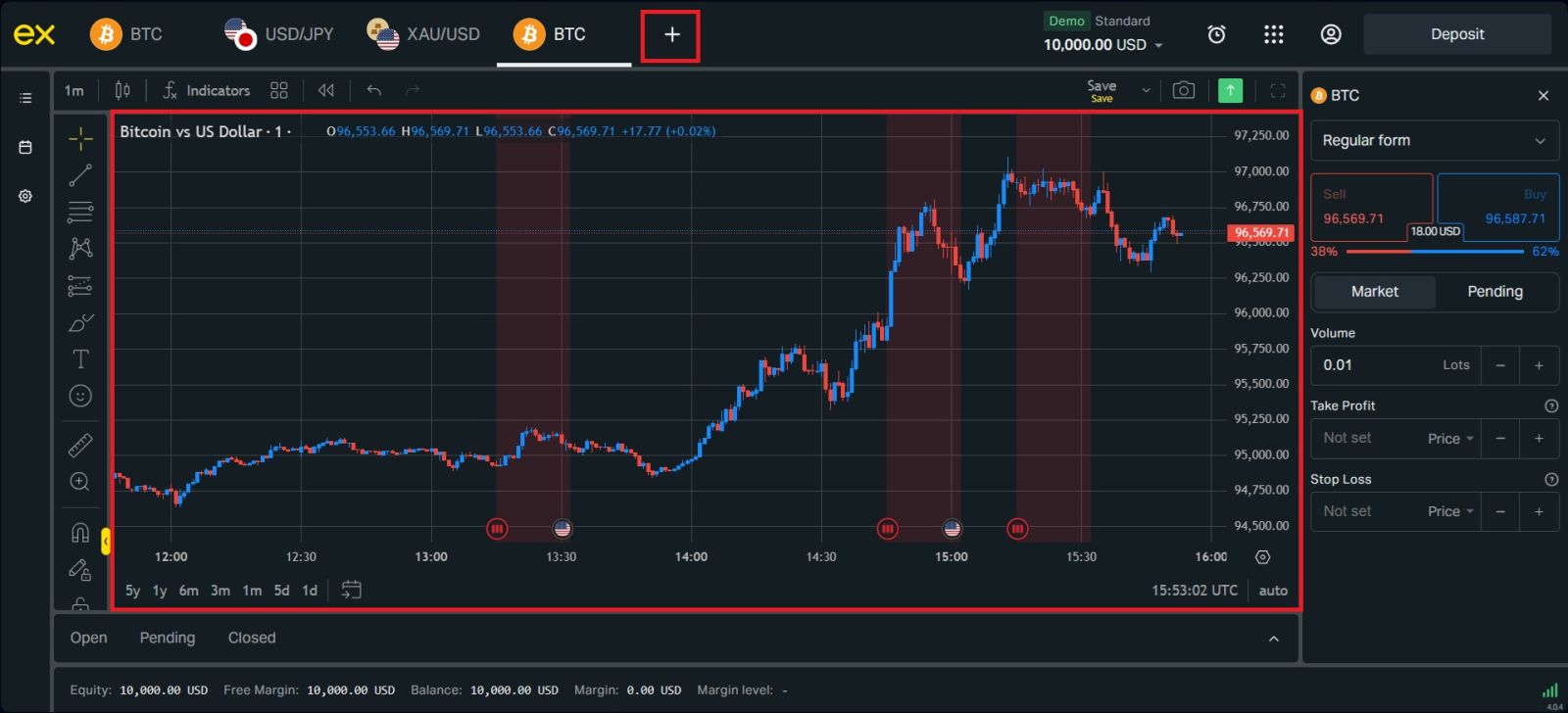The width and height of the screenshot is (1568, 713).
Task: Click the bar replay rewind icon
Action: [x=326, y=90]
